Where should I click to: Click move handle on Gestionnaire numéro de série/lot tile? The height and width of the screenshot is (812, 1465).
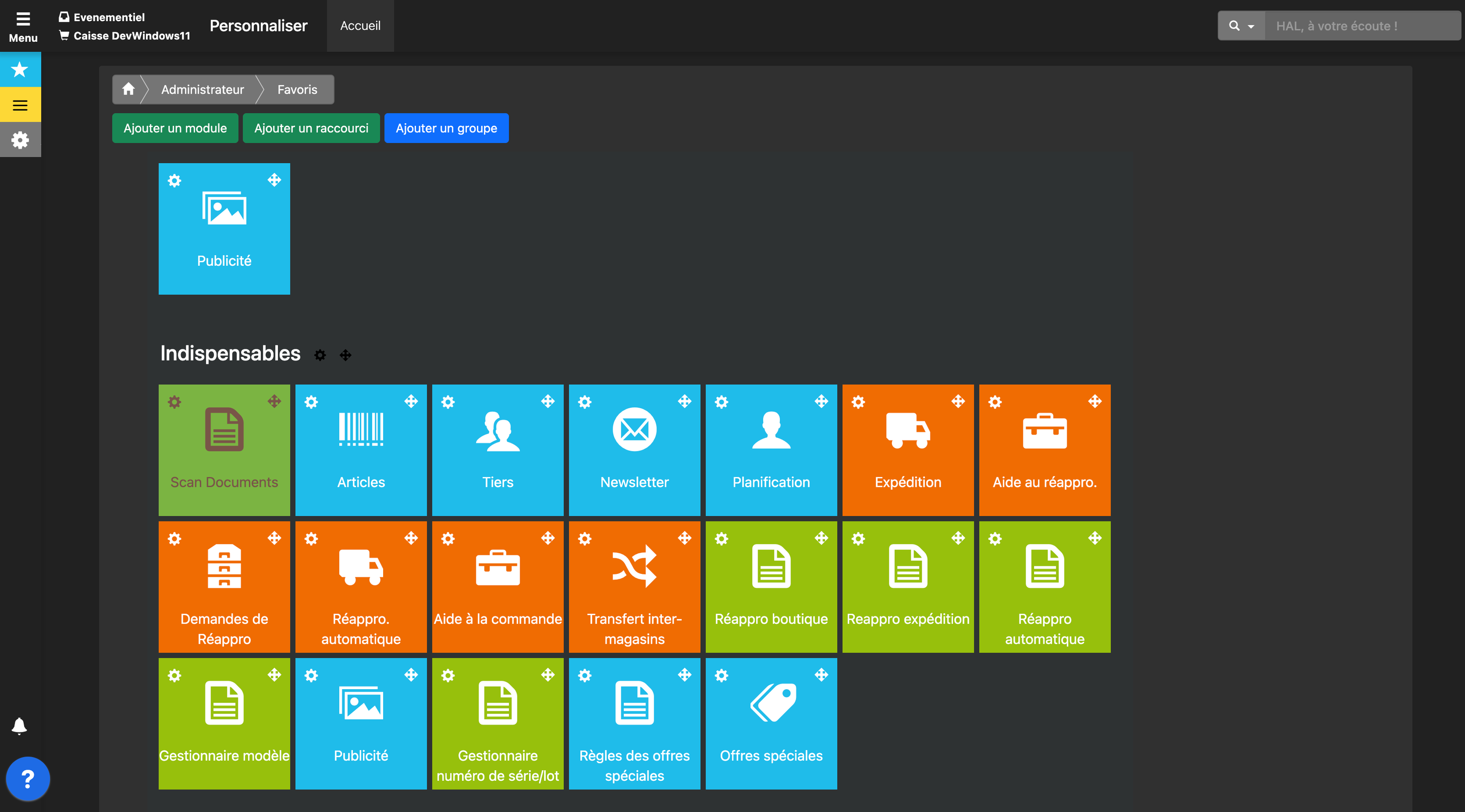pos(548,675)
